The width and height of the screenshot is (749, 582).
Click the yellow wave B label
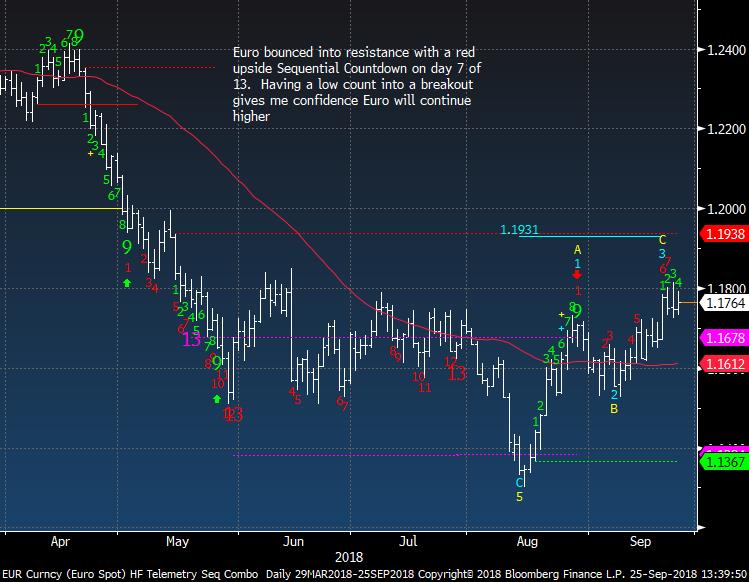click(x=614, y=408)
